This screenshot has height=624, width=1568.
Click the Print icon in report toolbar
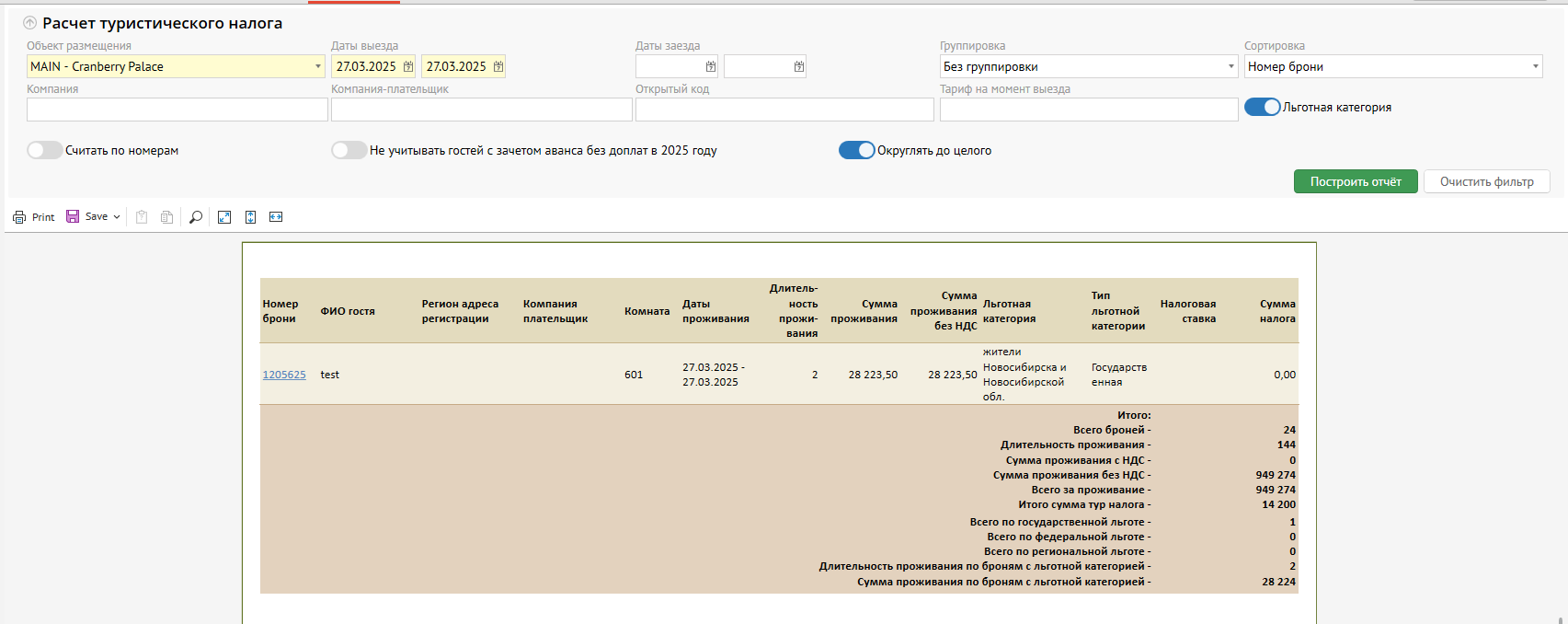[19, 217]
